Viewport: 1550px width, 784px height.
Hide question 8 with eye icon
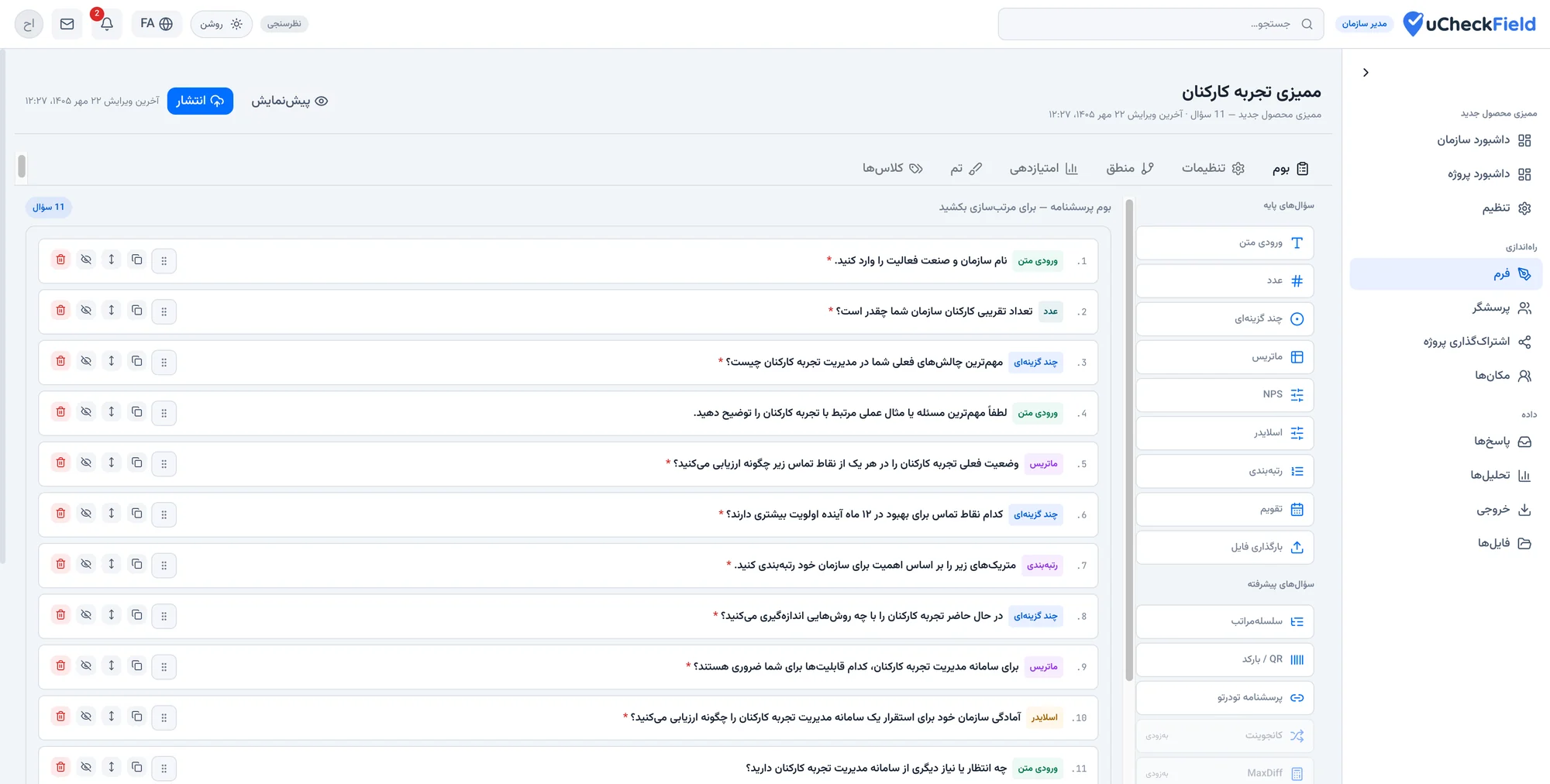click(x=86, y=615)
